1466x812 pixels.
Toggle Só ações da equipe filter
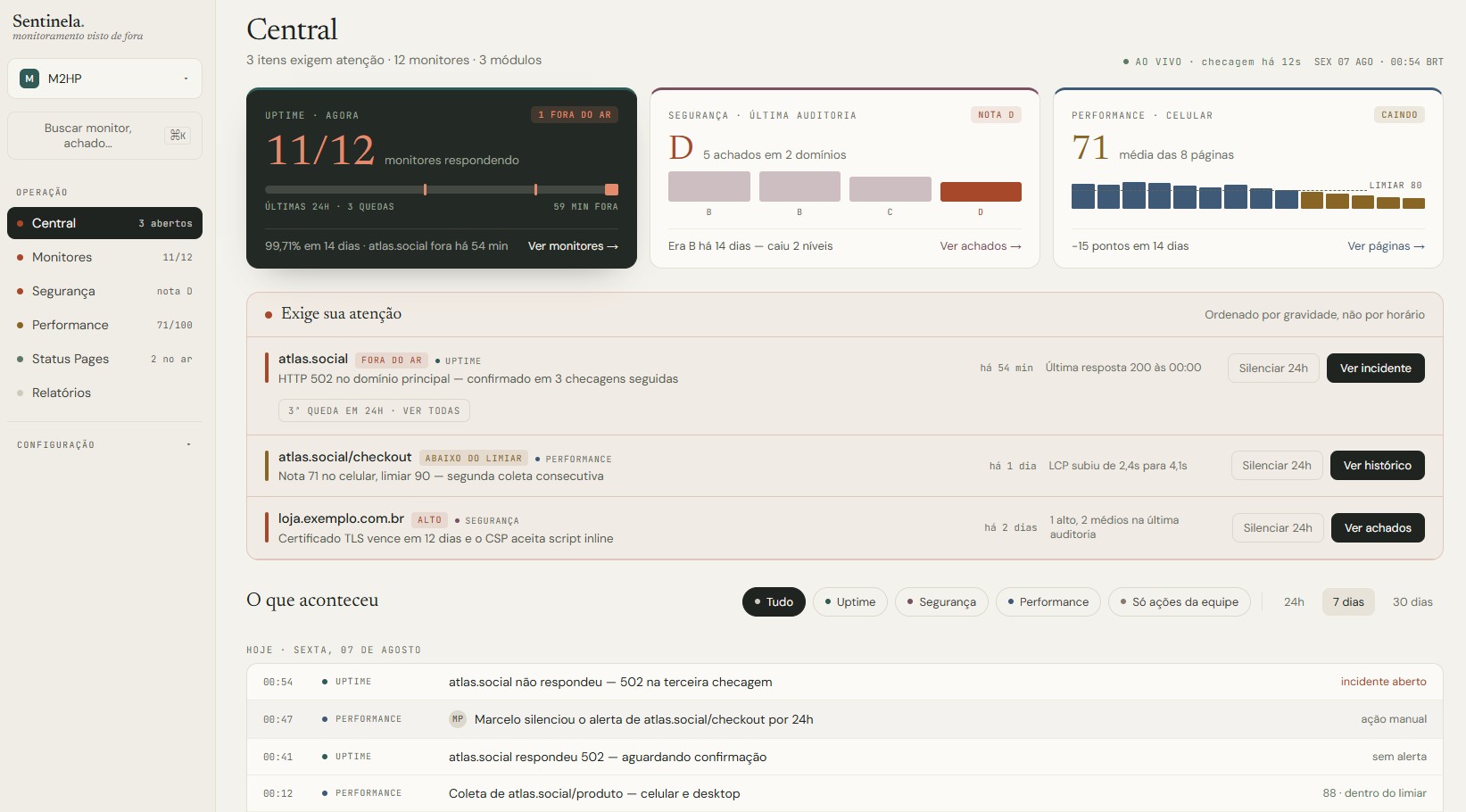(x=1180, y=601)
